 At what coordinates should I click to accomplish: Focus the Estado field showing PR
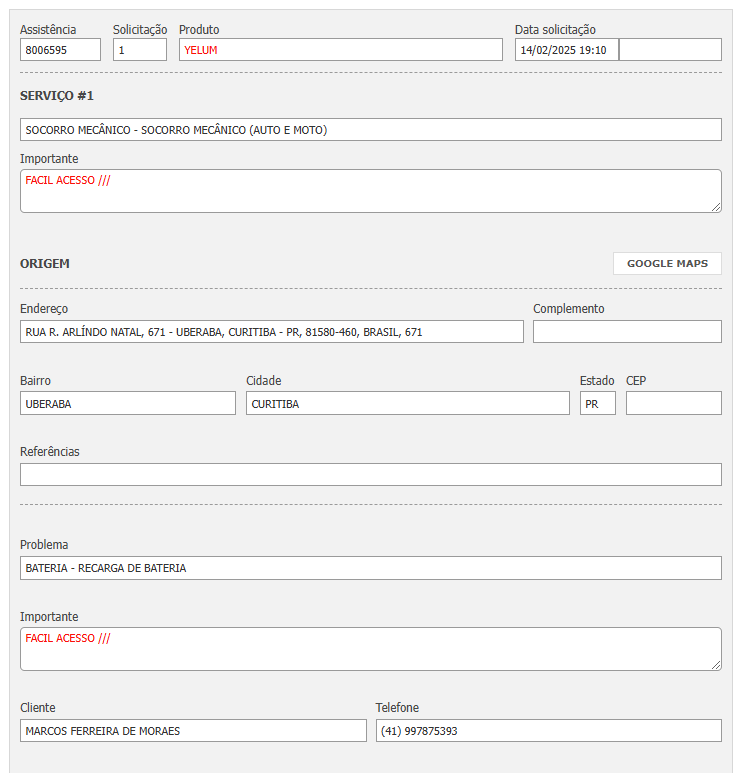pos(597,403)
